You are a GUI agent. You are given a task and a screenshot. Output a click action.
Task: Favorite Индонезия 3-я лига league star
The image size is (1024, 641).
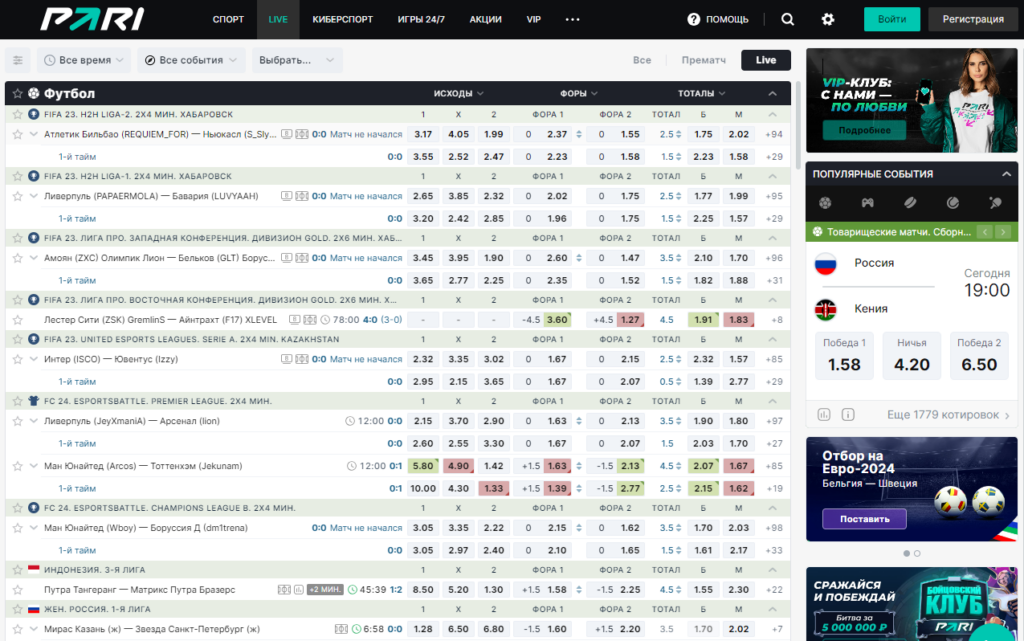pos(18,570)
